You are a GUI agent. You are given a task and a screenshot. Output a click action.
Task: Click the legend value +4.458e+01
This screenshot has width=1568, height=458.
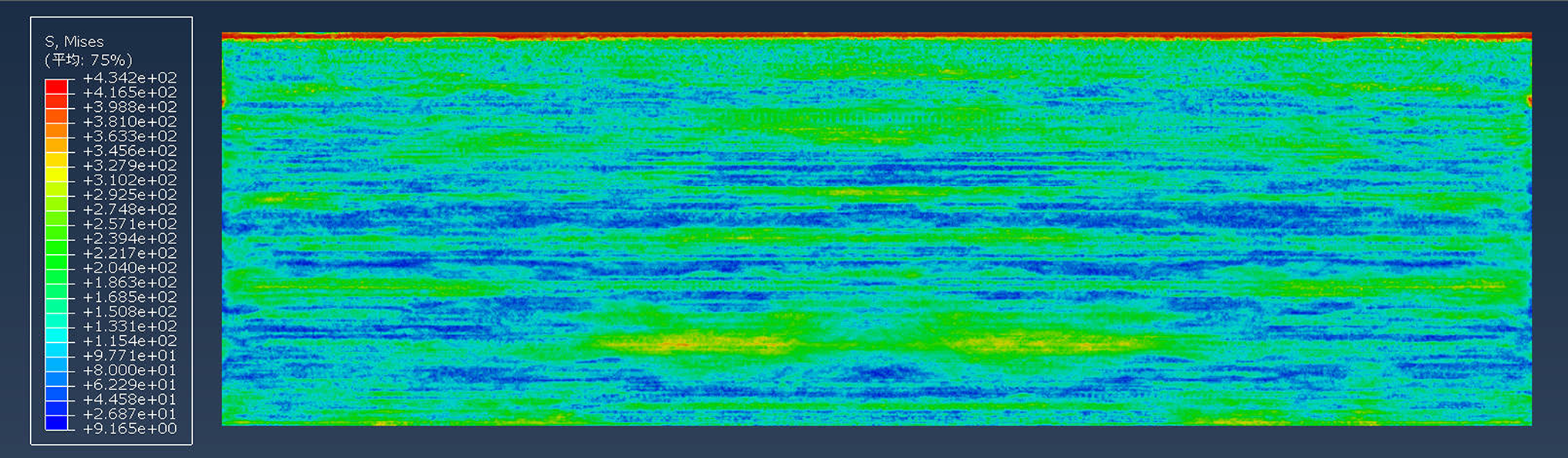coord(130,399)
